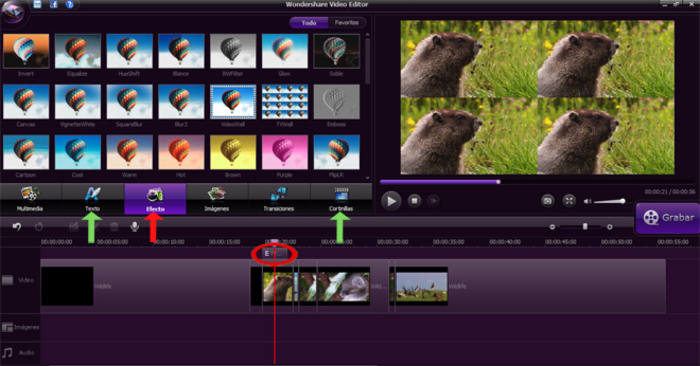
Task: Select the Cool effect thumbnail
Action: click(x=78, y=152)
